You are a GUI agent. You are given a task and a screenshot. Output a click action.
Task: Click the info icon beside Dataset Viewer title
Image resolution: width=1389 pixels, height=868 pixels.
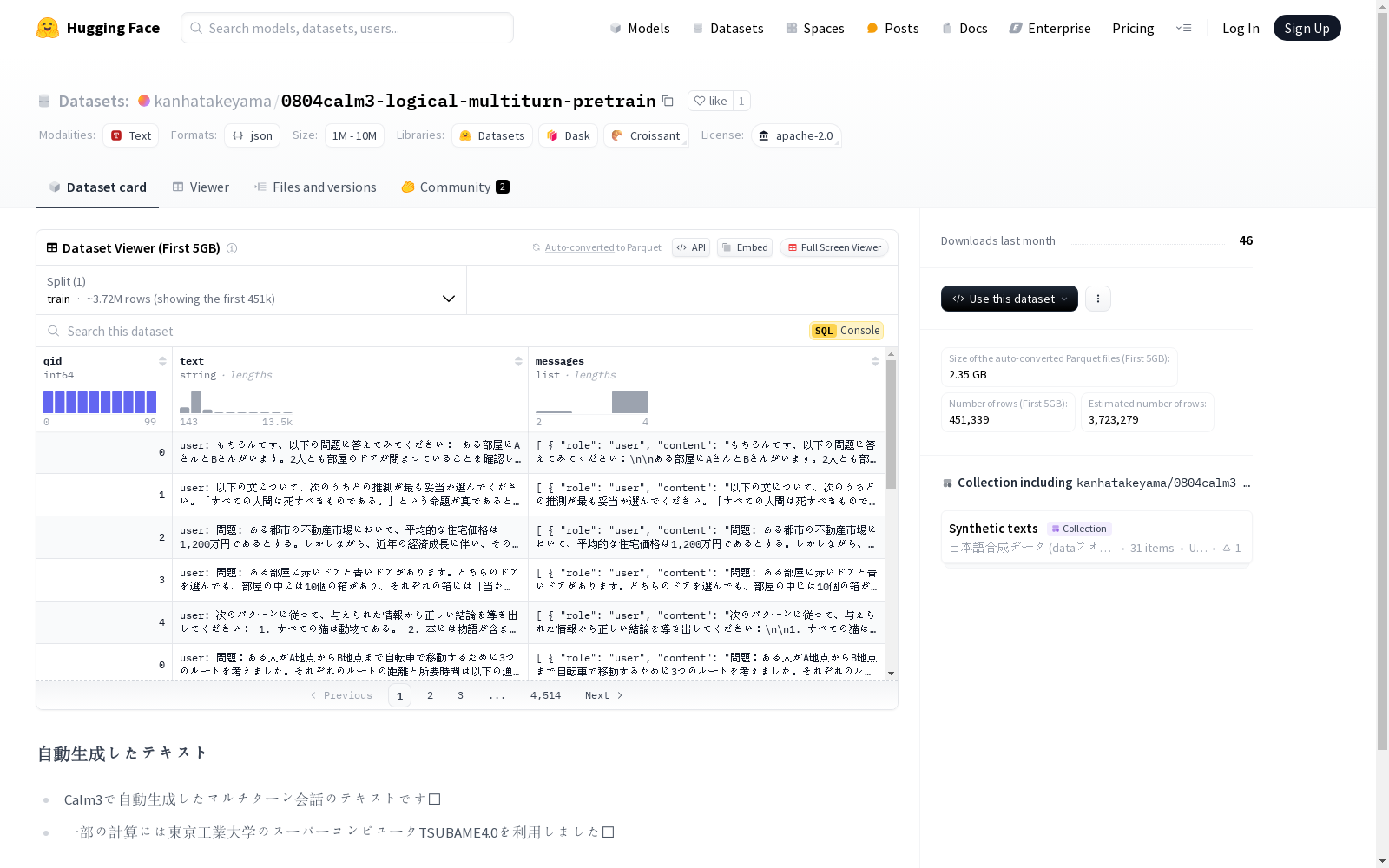pos(232,248)
